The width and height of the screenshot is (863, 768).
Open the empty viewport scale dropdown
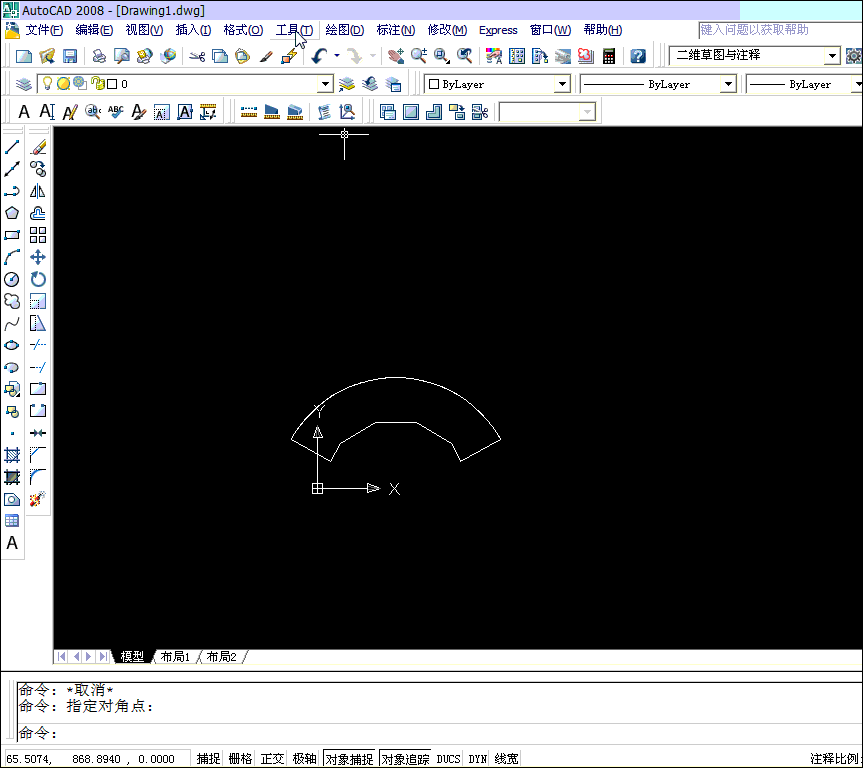(x=587, y=112)
